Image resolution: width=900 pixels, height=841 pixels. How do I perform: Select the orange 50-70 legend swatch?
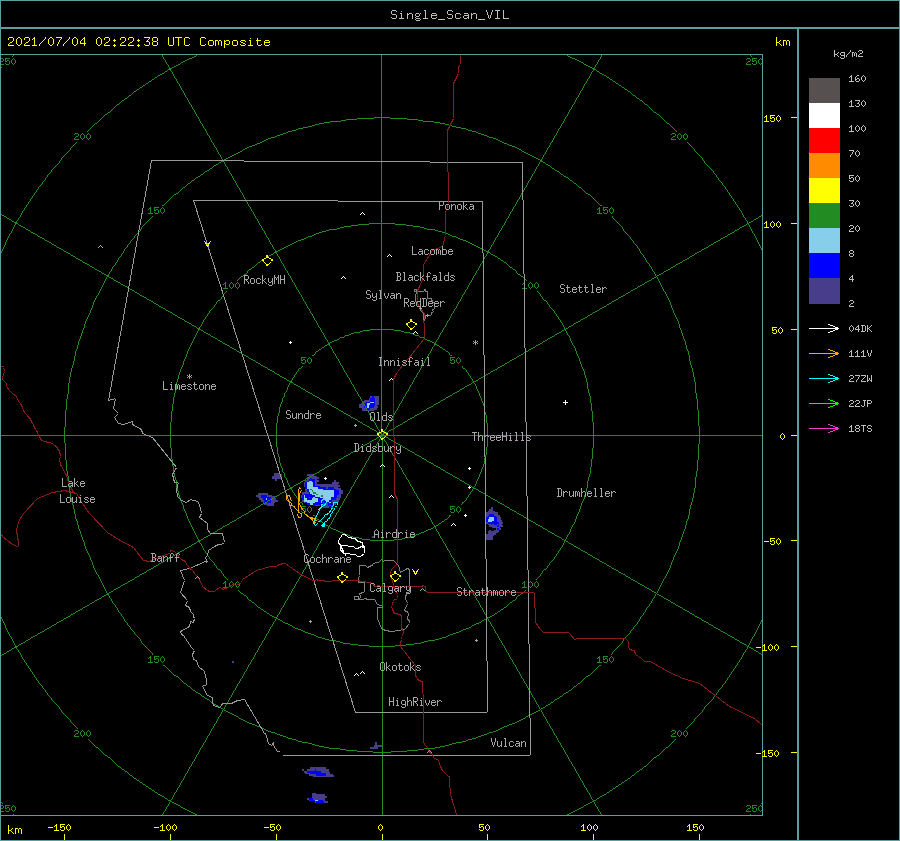[x=824, y=166]
